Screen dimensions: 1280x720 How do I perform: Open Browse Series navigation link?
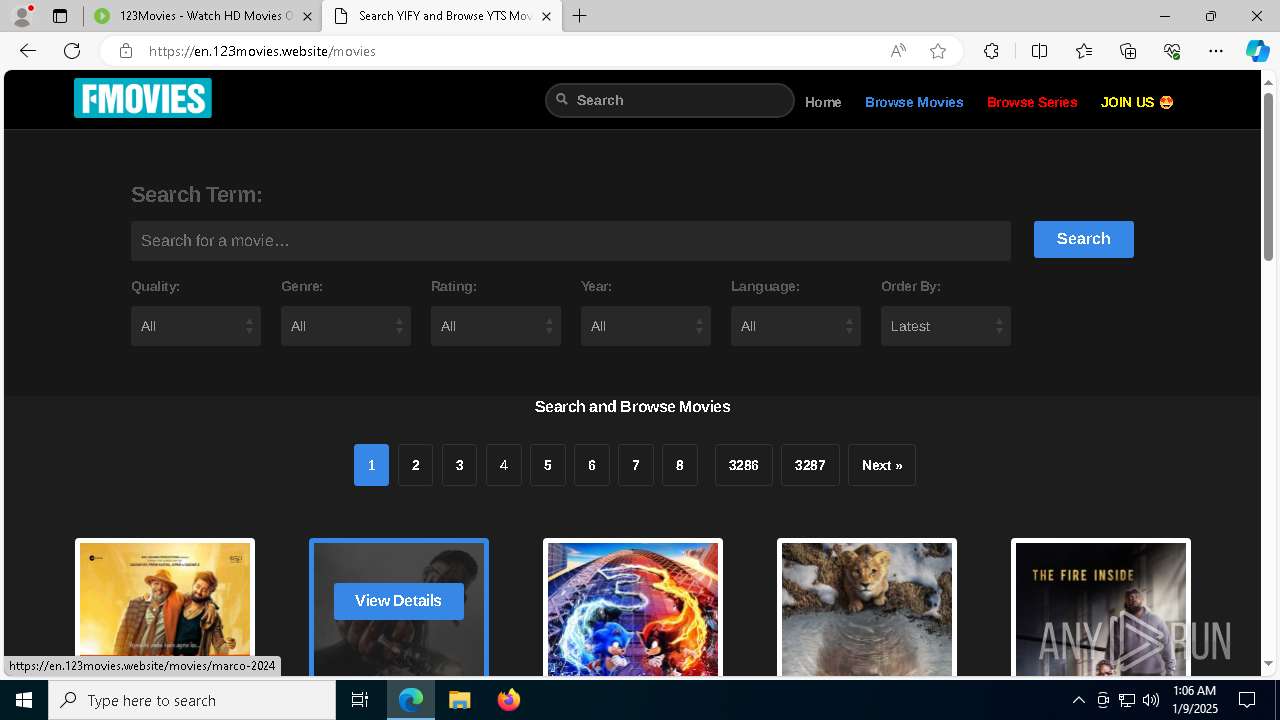pos(1032,102)
